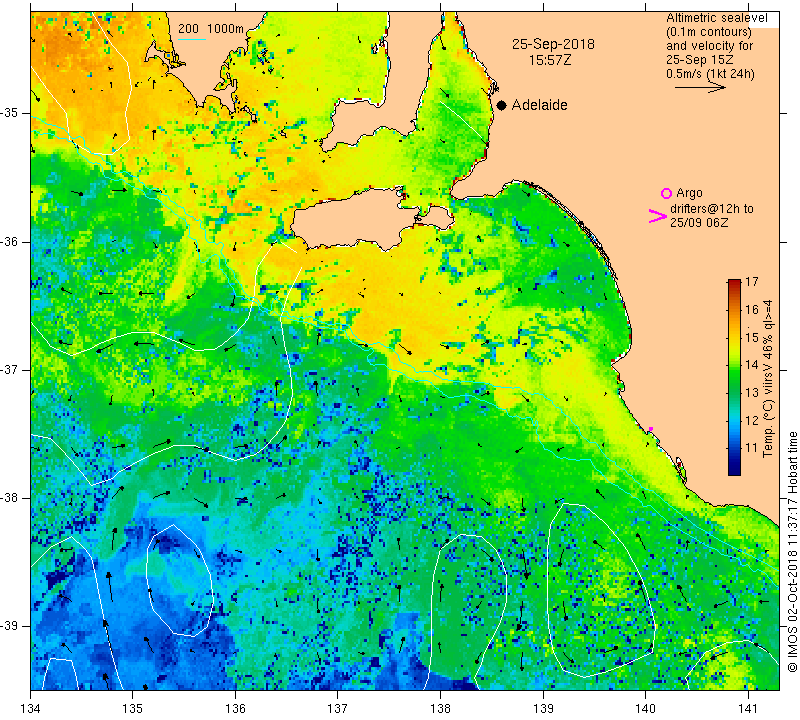800x720 pixels.
Task: Click the latitude axis label -35
Action: click(10, 113)
